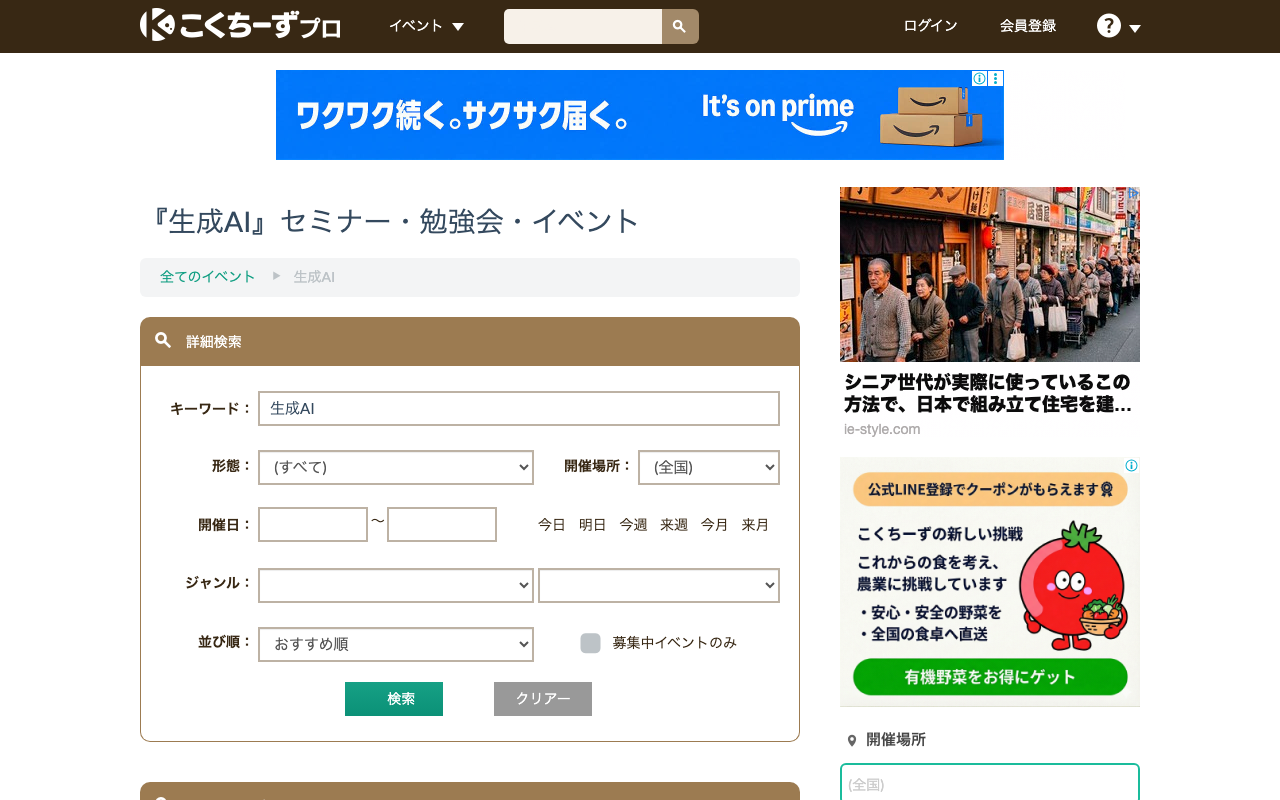
Task: Select the 今週 date shortcut
Action: (633, 525)
